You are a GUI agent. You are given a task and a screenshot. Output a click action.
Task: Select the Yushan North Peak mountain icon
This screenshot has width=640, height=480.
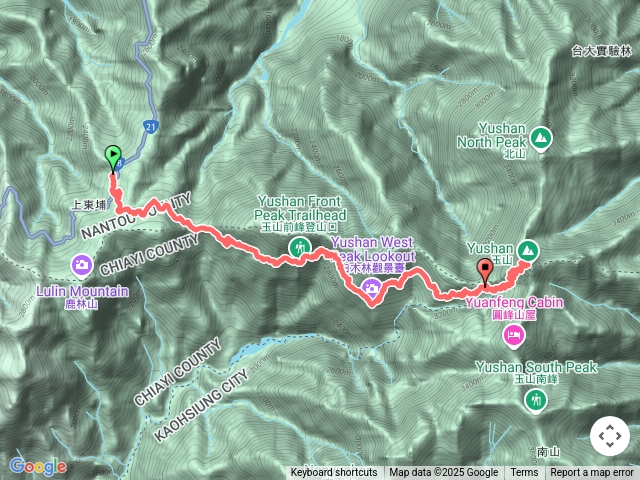pyautogui.click(x=542, y=139)
